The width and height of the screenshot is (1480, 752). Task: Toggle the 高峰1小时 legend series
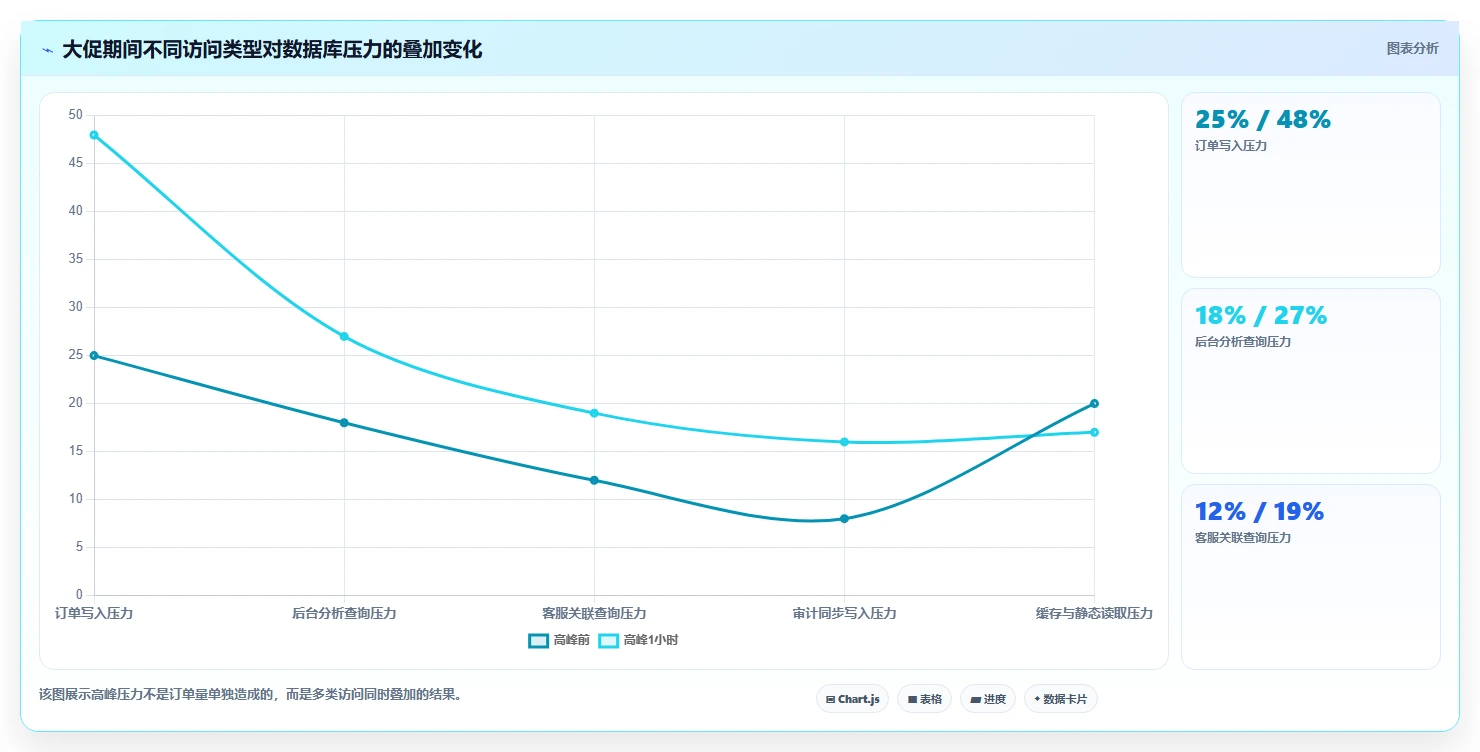(x=638, y=640)
